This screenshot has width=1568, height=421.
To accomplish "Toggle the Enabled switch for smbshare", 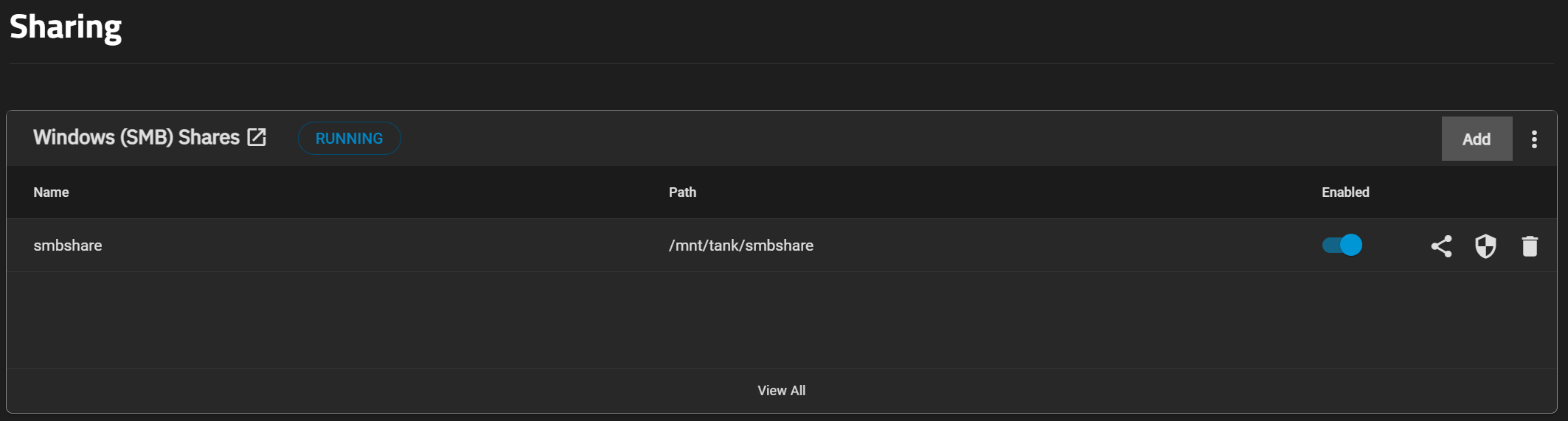I will pyautogui.click(x=1342, y=245).
